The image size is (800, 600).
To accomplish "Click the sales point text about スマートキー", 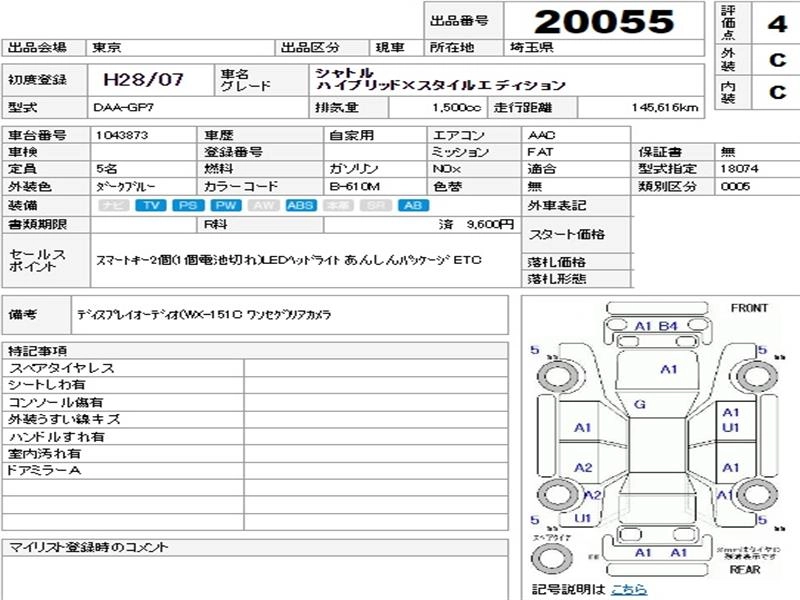I will pos(289,260).
